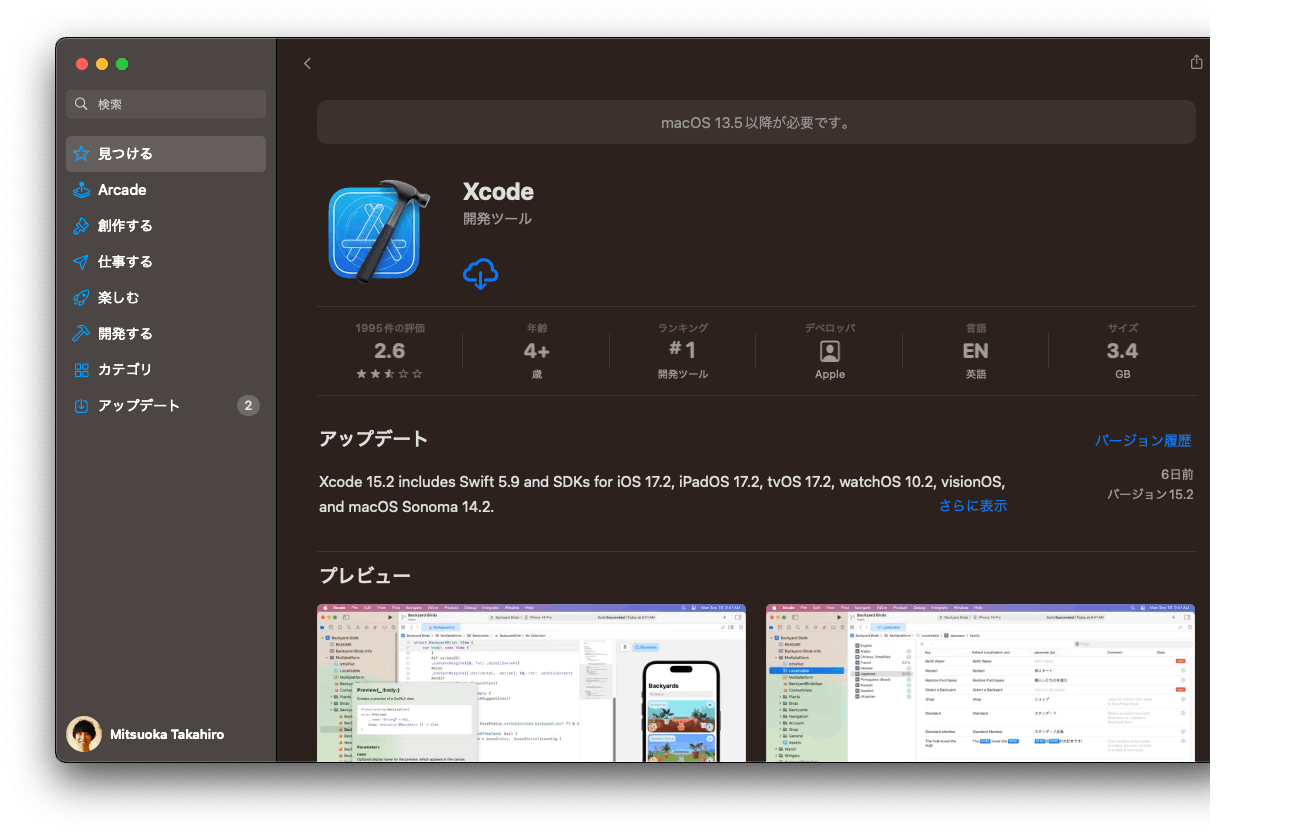Open the バージョン履歴 link

tap(1143, 440)
